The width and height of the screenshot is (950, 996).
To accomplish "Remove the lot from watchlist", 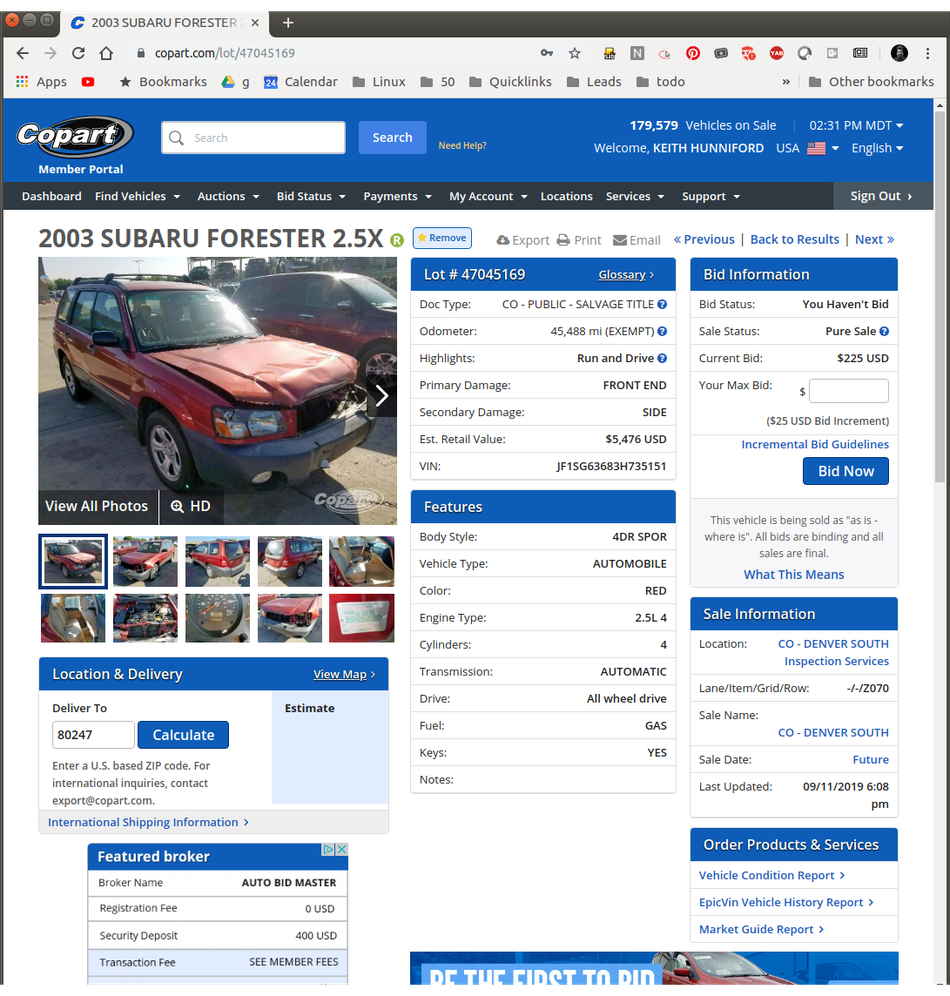I will [x=442, y=238].
